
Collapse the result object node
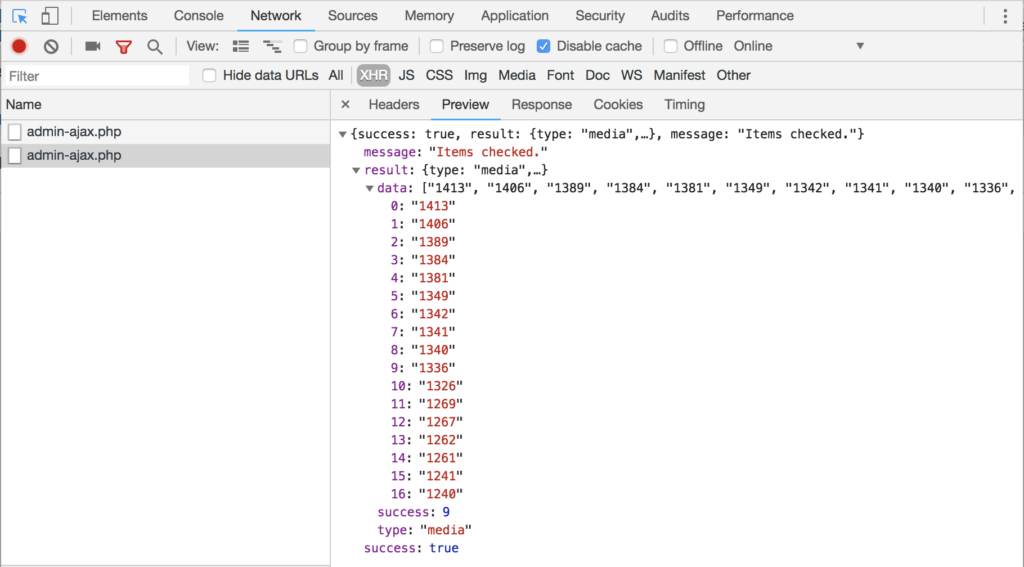[x=356, y=170]
